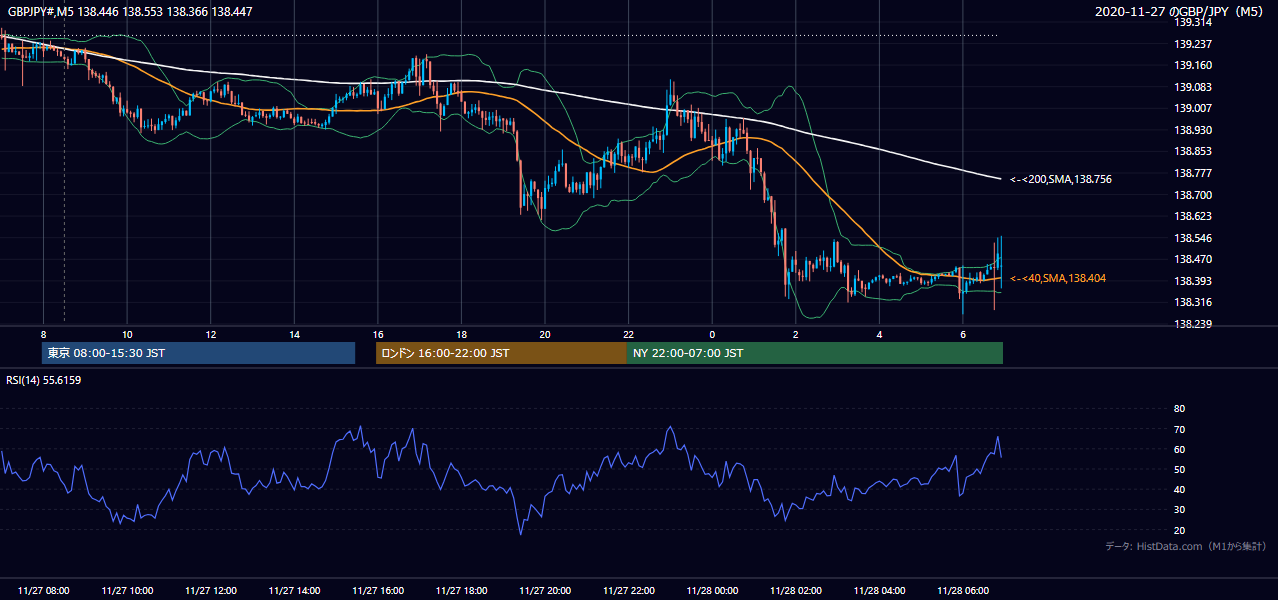Viewport: 1278px width, 600px height.
Task: Click hour tick 10 under price chart
Action: 127,334
